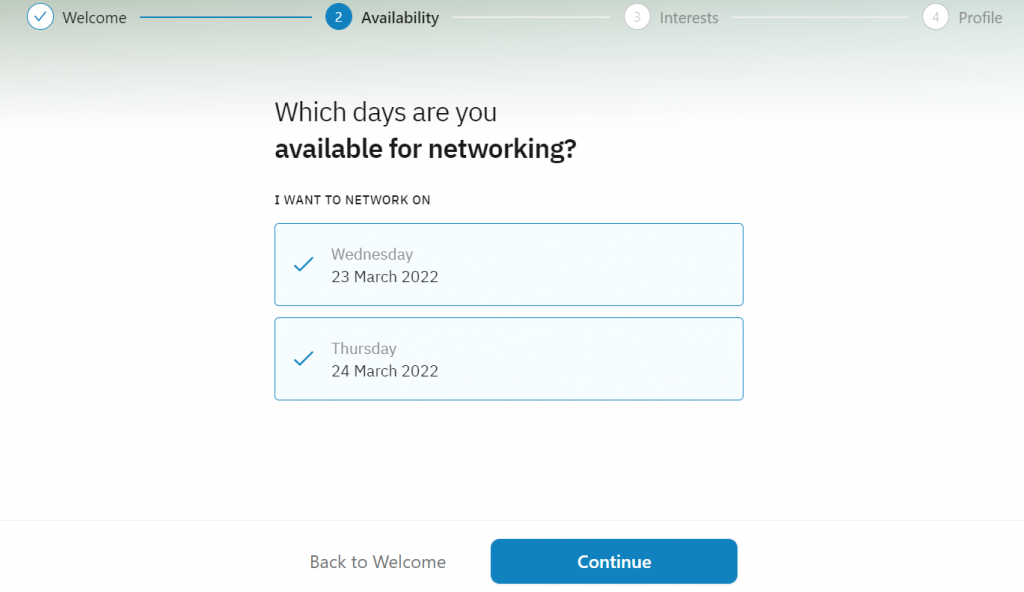Screen dimensions: 1024x592
Task: Click the Welcome step completed checkmark icon
Action: [40, 17]
